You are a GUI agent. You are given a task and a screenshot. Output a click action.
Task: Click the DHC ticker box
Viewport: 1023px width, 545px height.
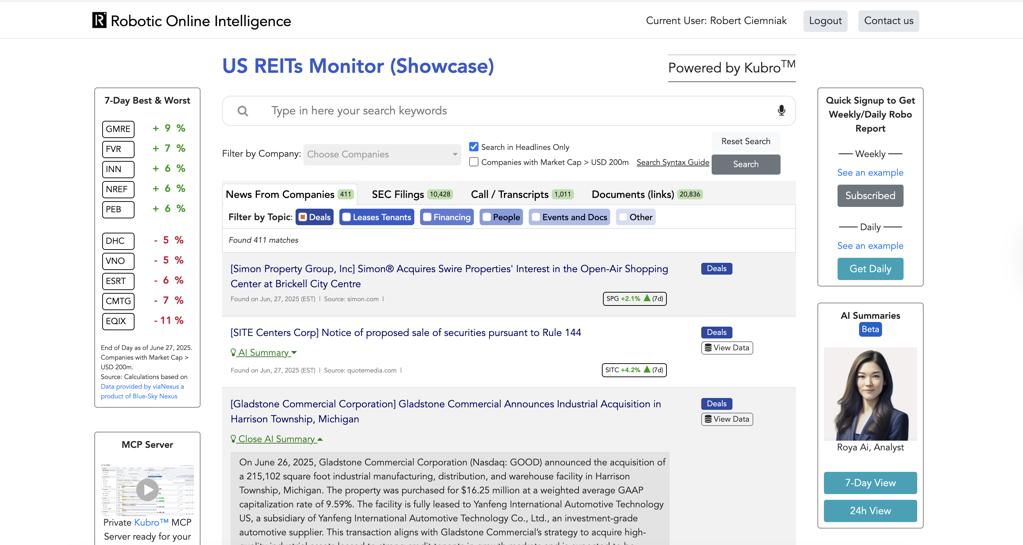(118, 241)
